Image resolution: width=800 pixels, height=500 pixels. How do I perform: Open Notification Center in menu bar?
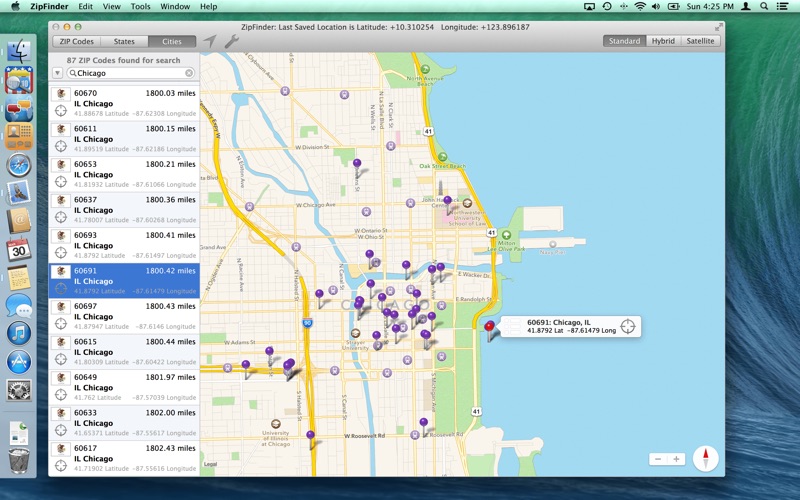(782, 6)
